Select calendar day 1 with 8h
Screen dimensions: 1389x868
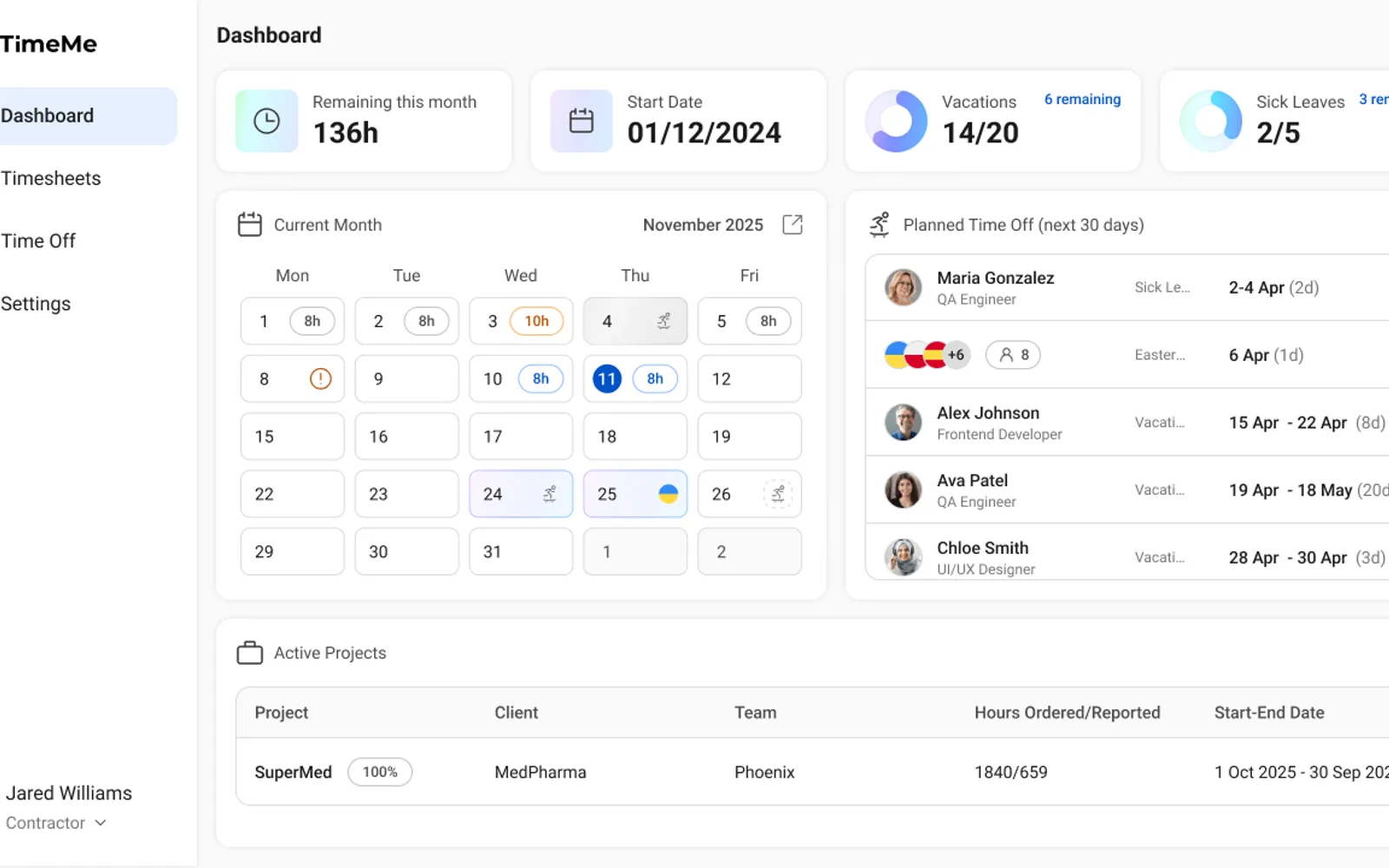(293, 321)
